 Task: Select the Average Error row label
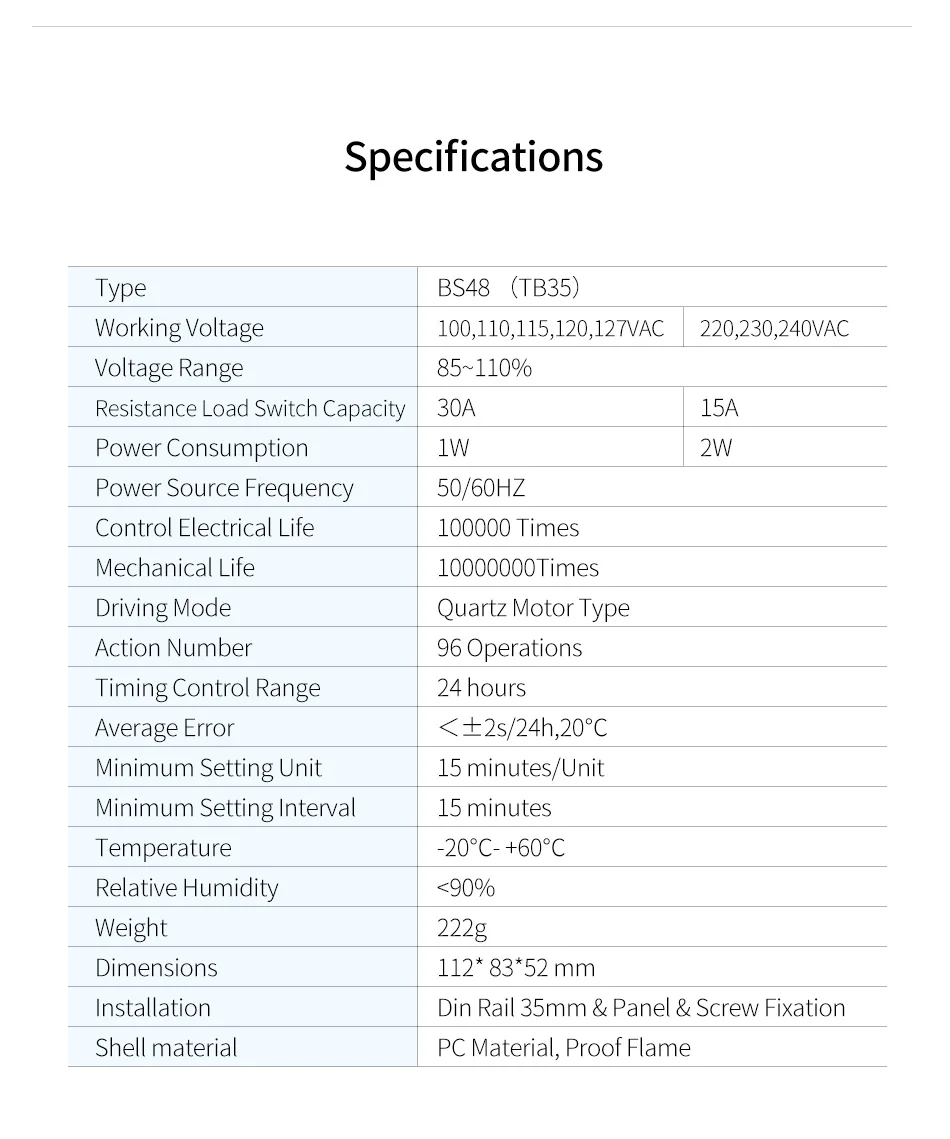tap(165, 729)
